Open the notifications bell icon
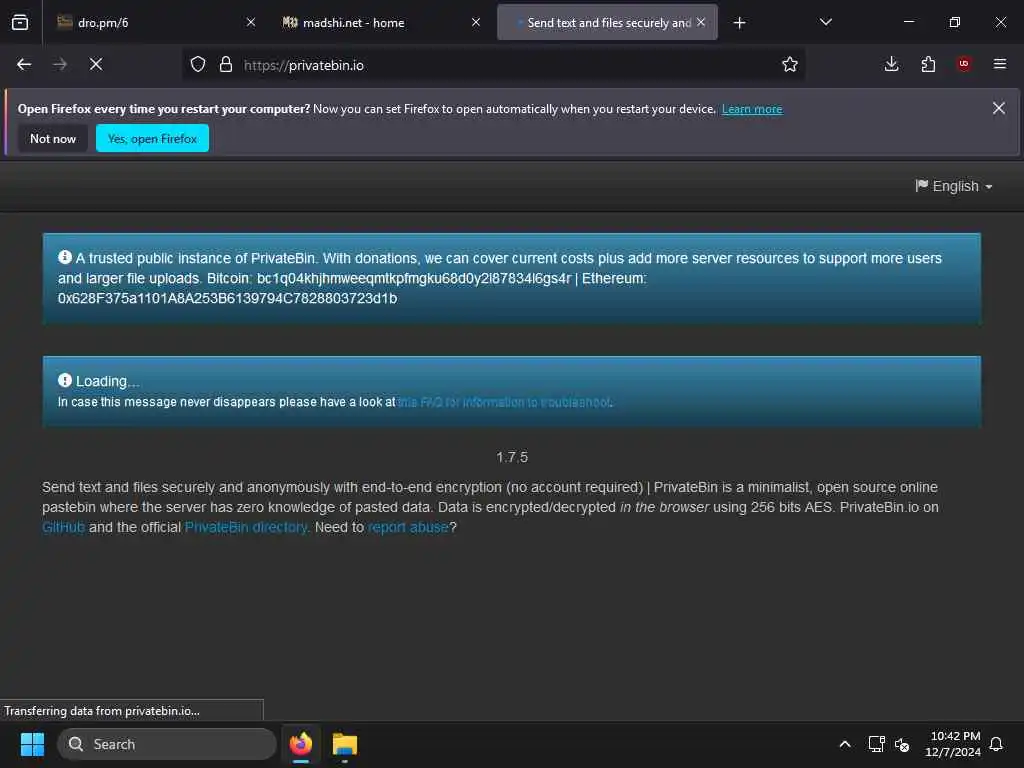 [x=997, y=744]
